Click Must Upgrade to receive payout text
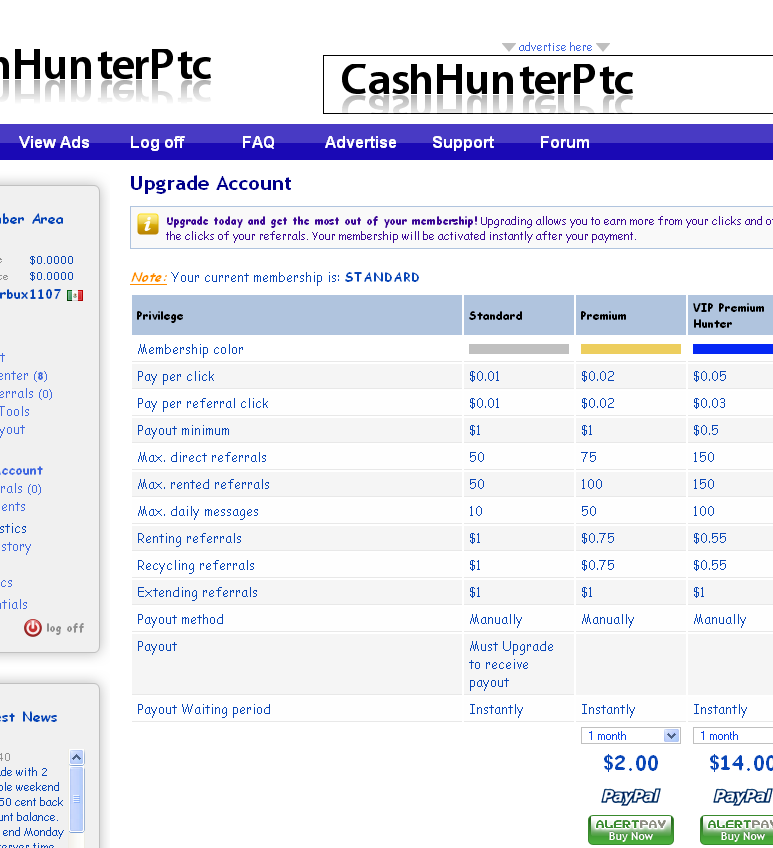Image resolution: width=773 pixels, height=848 pixels. (511, 665)
